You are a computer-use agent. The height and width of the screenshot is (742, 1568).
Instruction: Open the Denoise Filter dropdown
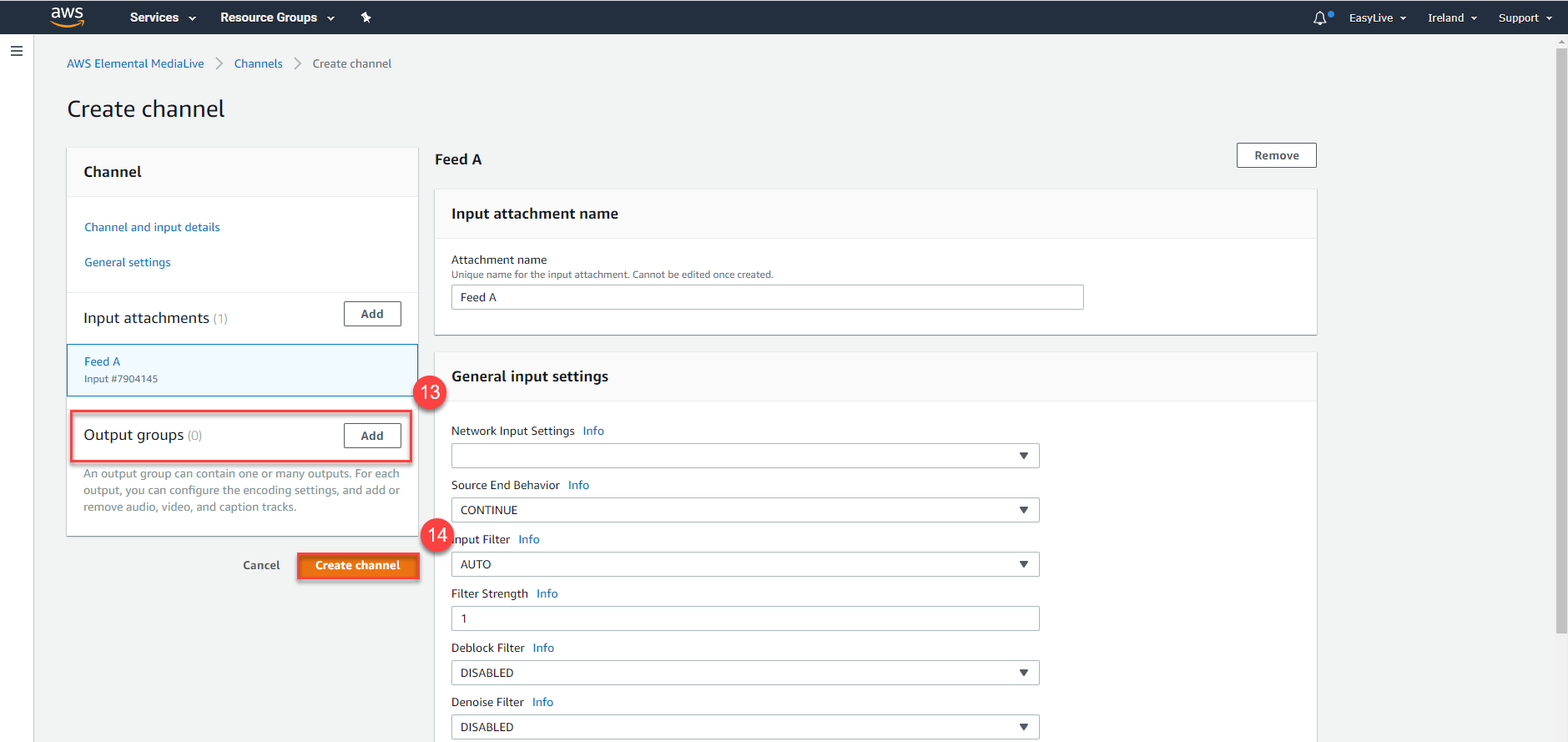tap(745, 727)
